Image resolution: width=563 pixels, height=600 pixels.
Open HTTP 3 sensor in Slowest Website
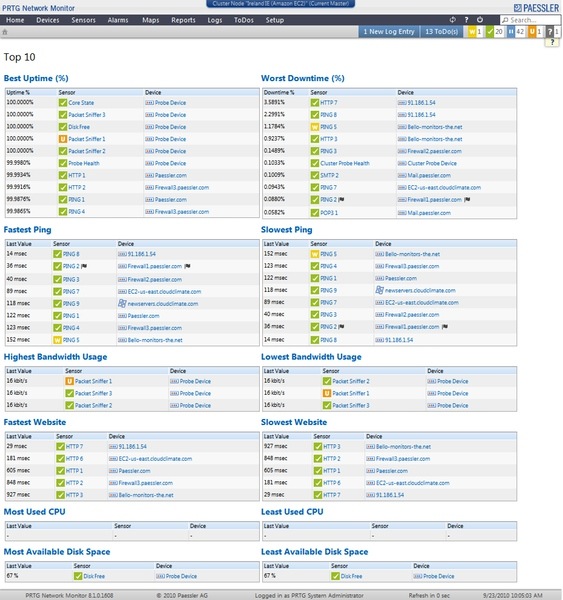tap(332, 447)
